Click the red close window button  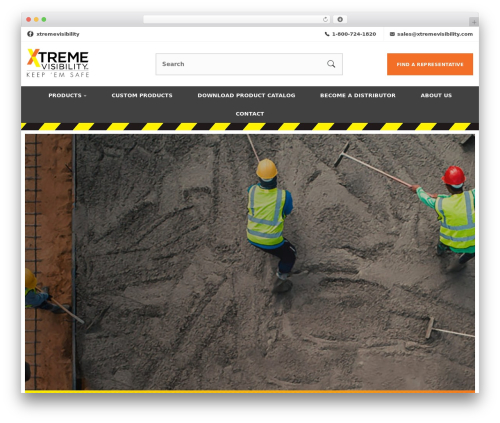click(x=29, y=19)
